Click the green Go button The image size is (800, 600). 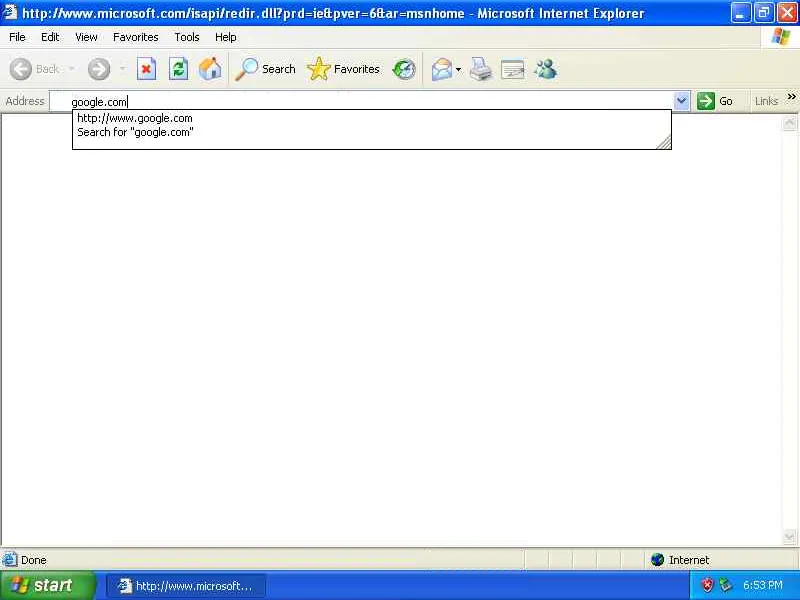[x=715, y=101]
